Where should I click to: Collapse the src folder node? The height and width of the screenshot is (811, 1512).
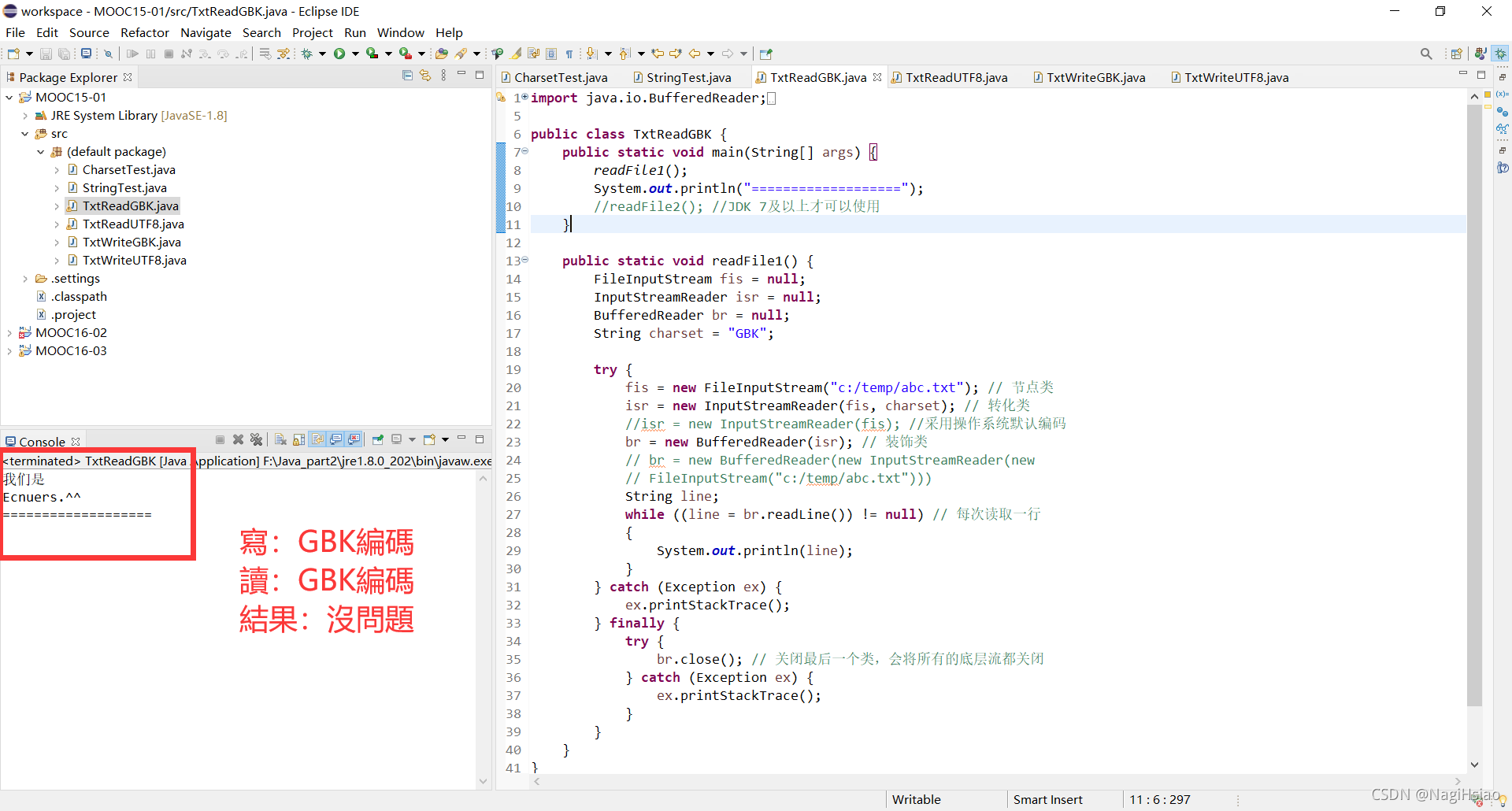click(25, 134)
